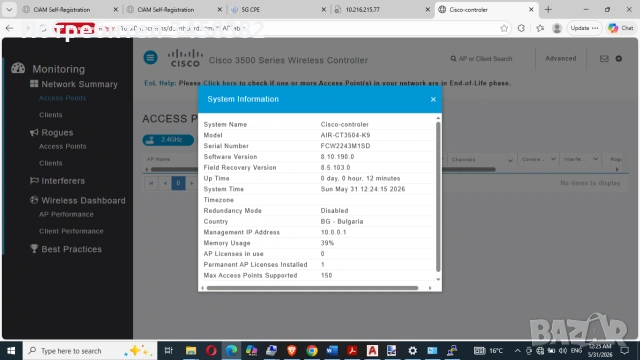Toggle the 2.4GHz band button
Image resolution: width=640 pixels, height=360 pixels.
[x=168, y=140]
